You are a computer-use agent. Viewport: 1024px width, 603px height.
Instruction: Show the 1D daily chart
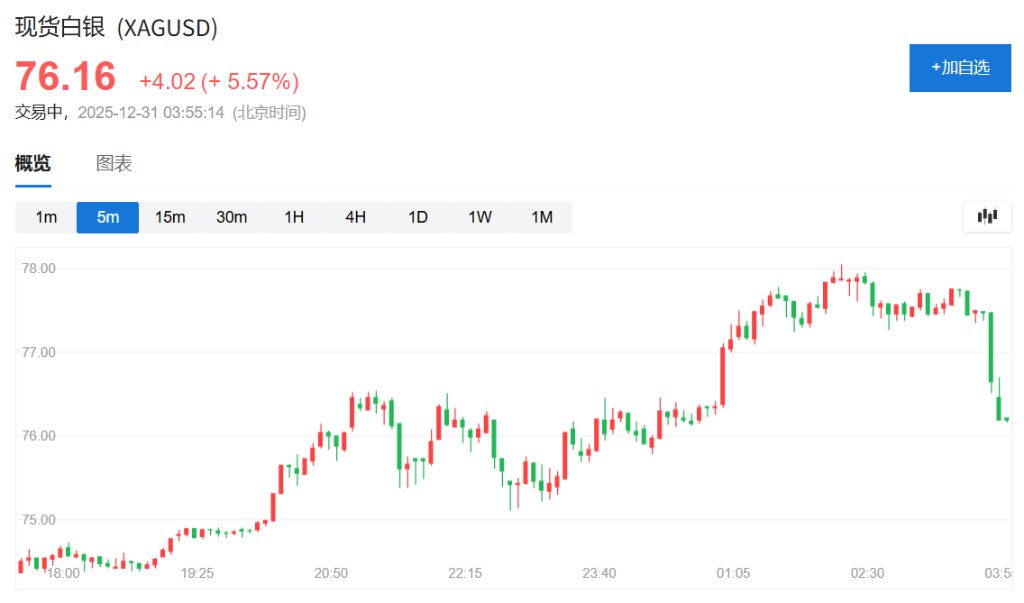[418, 217]
